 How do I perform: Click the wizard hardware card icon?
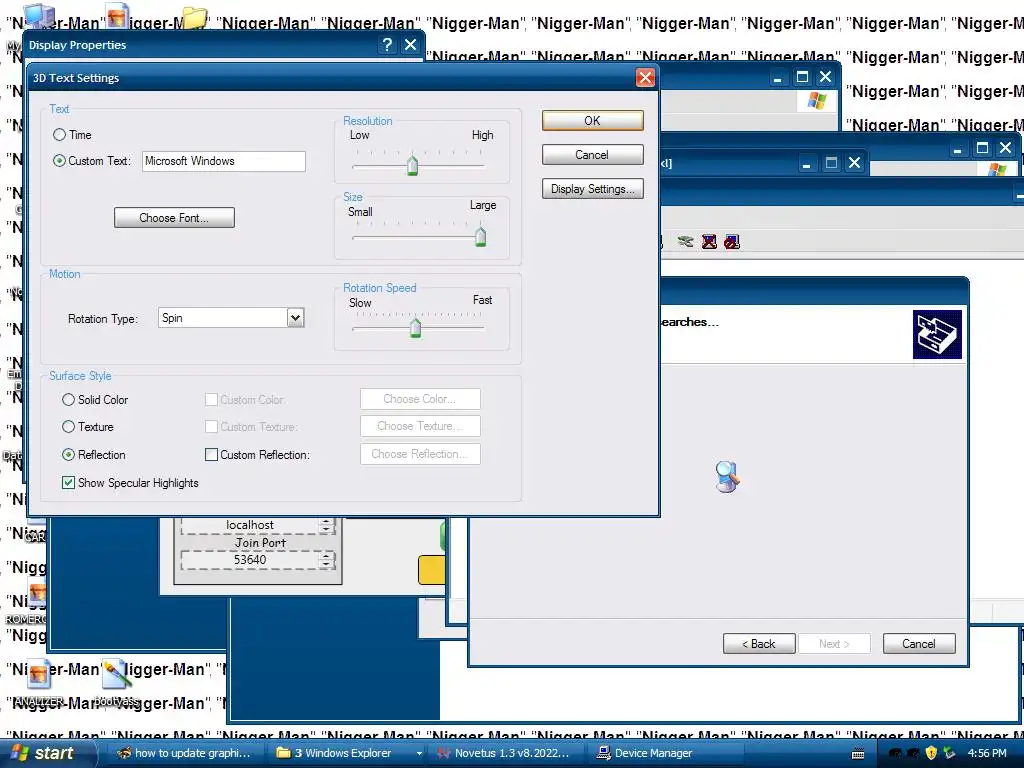[x=937, y=334]
